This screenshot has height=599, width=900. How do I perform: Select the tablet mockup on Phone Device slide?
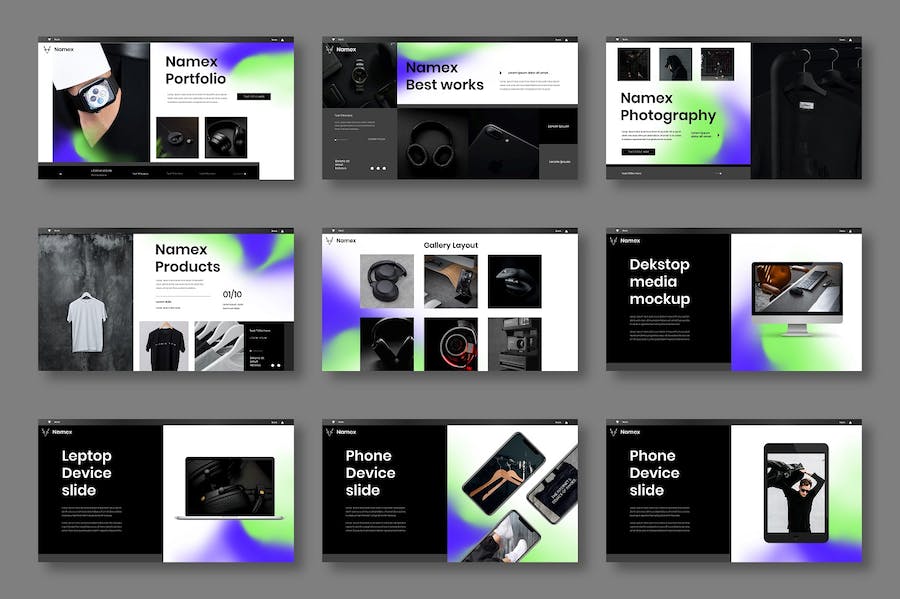(795, 491)
